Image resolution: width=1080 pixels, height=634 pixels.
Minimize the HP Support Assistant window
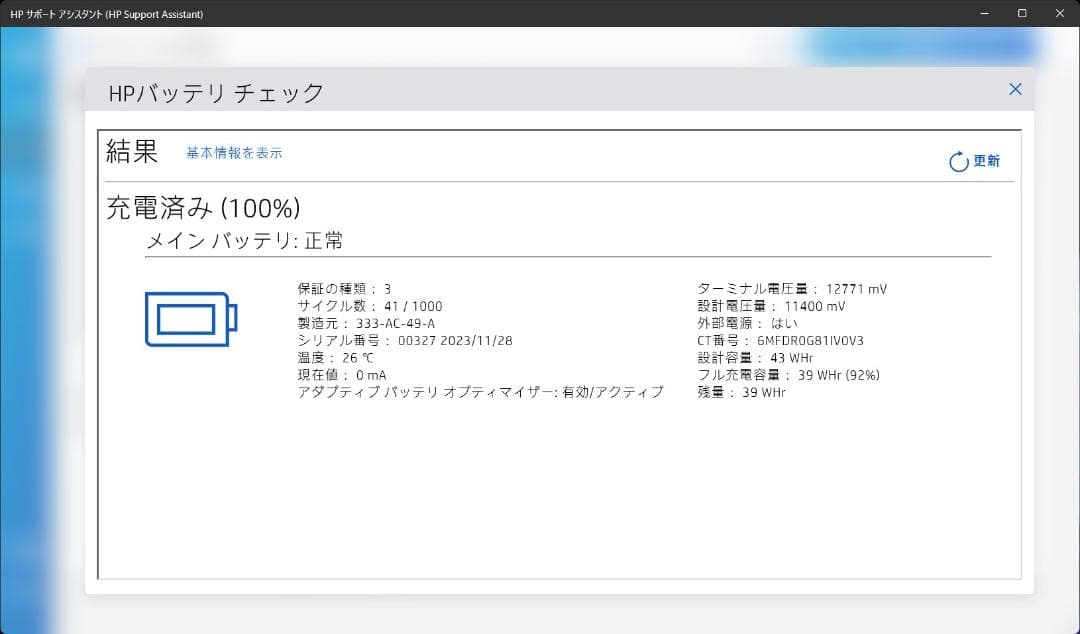(x=983, y=13)
